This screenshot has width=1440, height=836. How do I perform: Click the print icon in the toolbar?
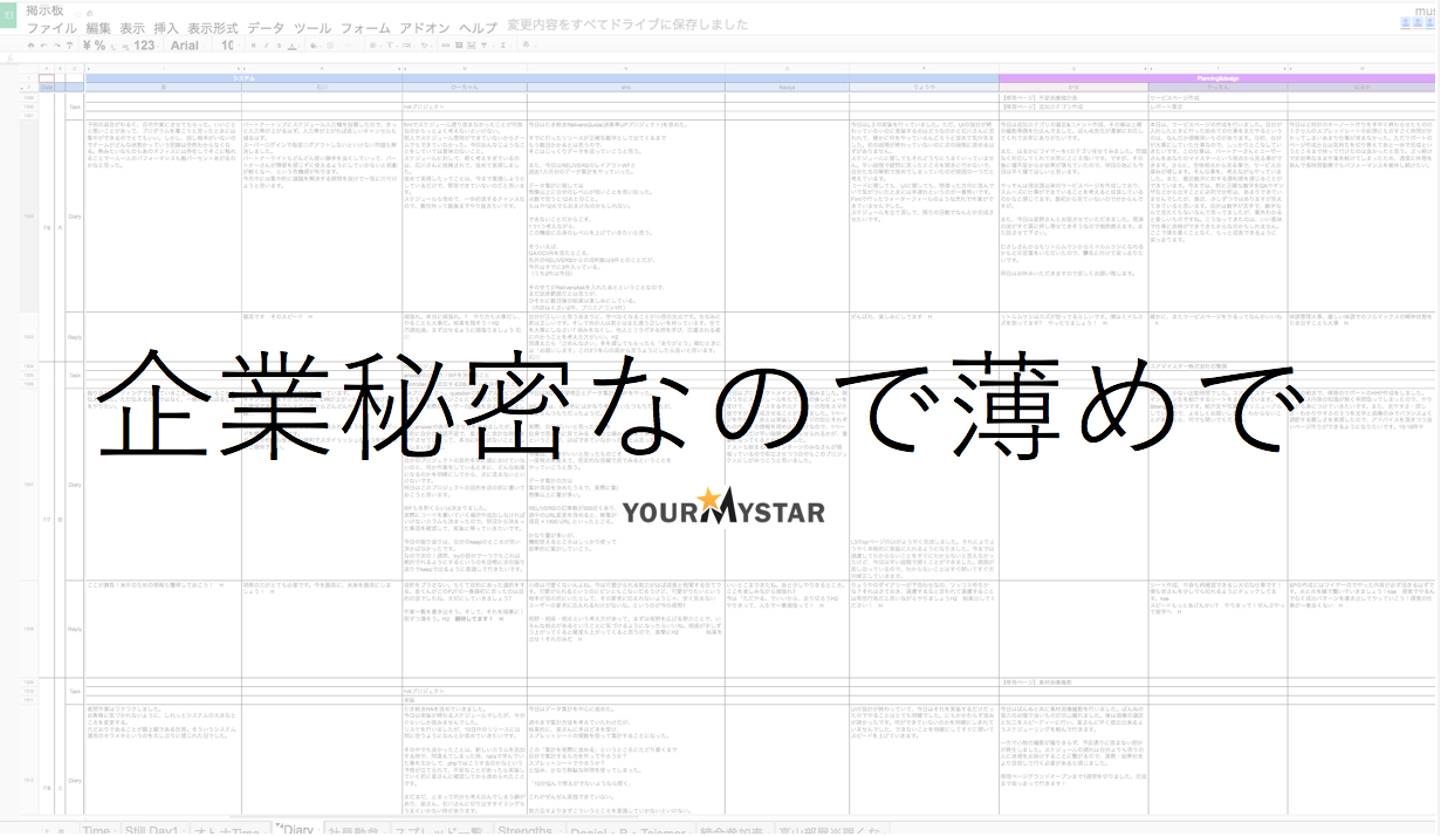point(31,45)
